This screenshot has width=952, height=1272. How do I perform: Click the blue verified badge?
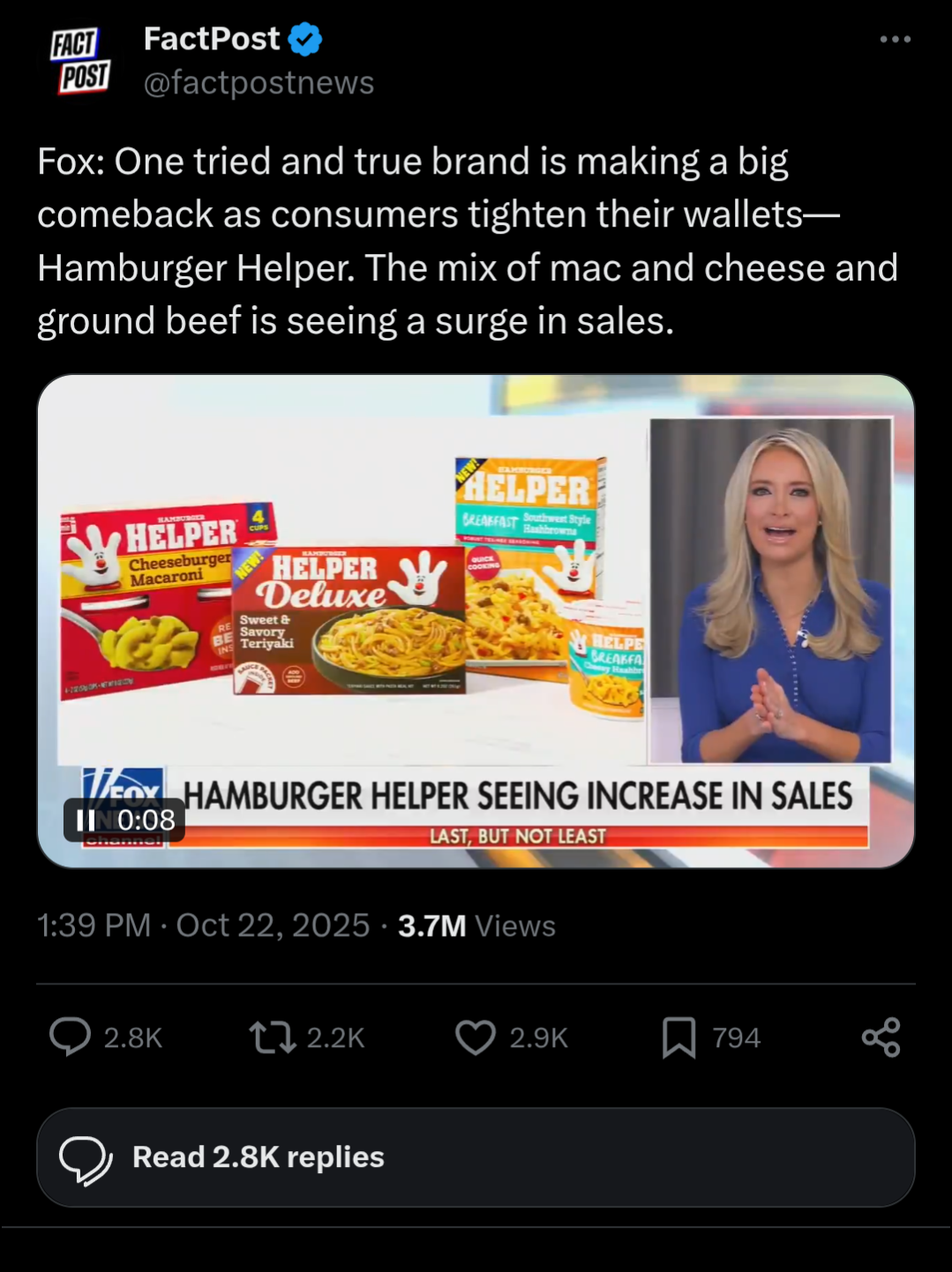pyautogui.click(x=305, y=40)
